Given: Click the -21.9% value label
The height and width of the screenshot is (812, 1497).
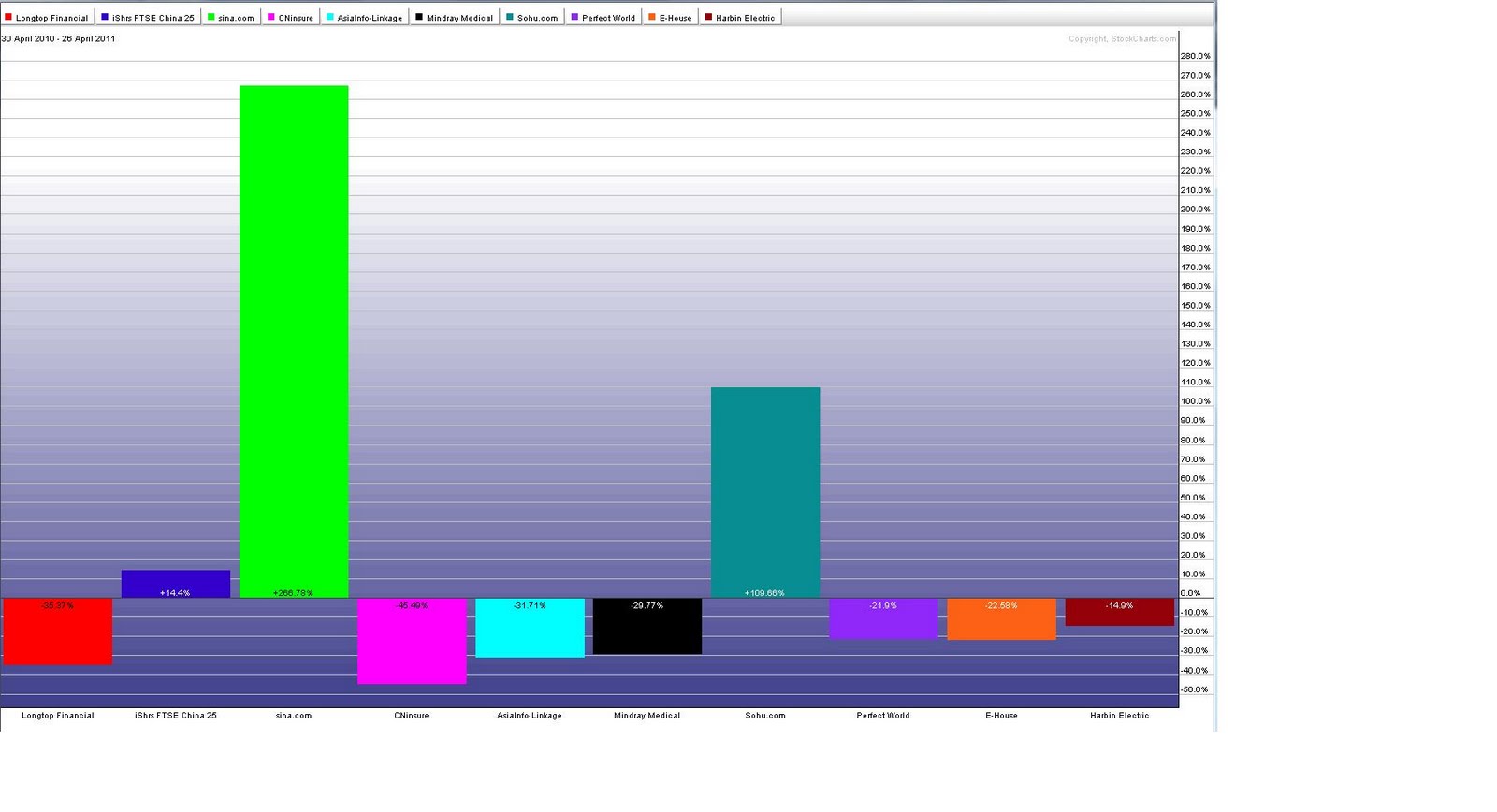Looking at the screenshot, I should click(883, 606).
